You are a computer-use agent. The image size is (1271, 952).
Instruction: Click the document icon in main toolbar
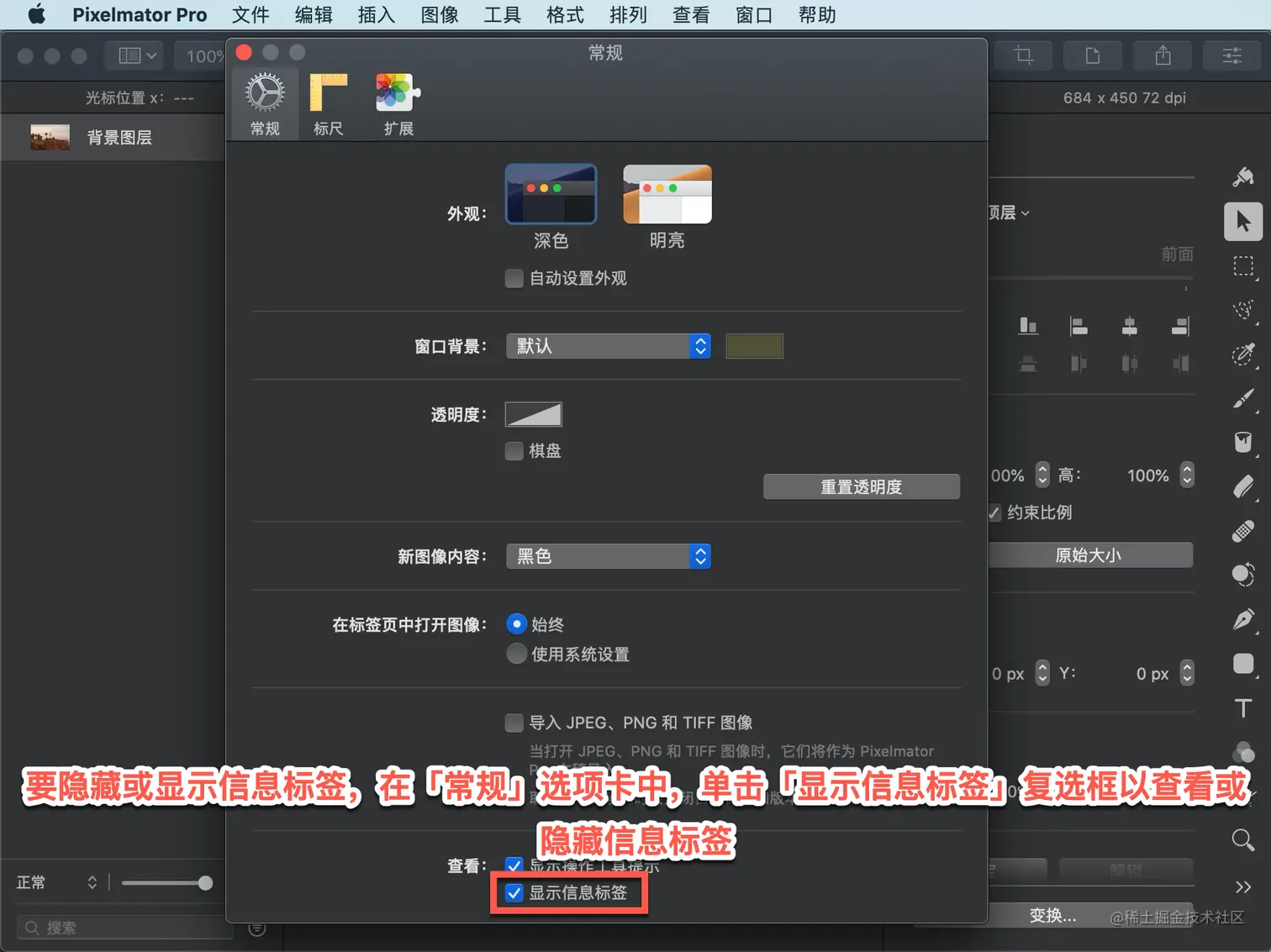(1093, 55)
